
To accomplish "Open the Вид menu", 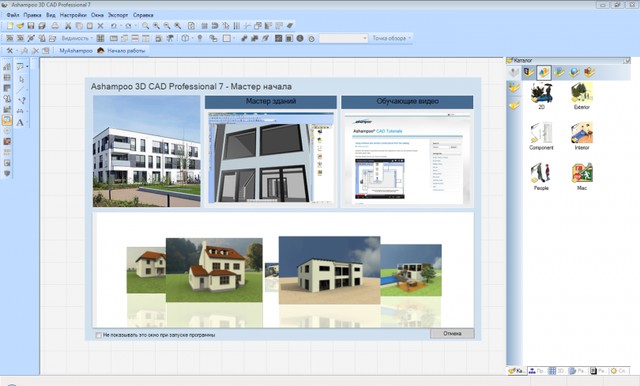I will (51, 15).
